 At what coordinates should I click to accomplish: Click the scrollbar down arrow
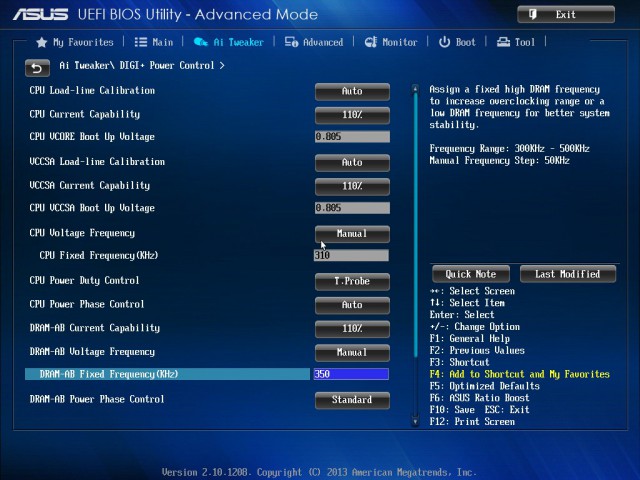(x=415, y=422)
